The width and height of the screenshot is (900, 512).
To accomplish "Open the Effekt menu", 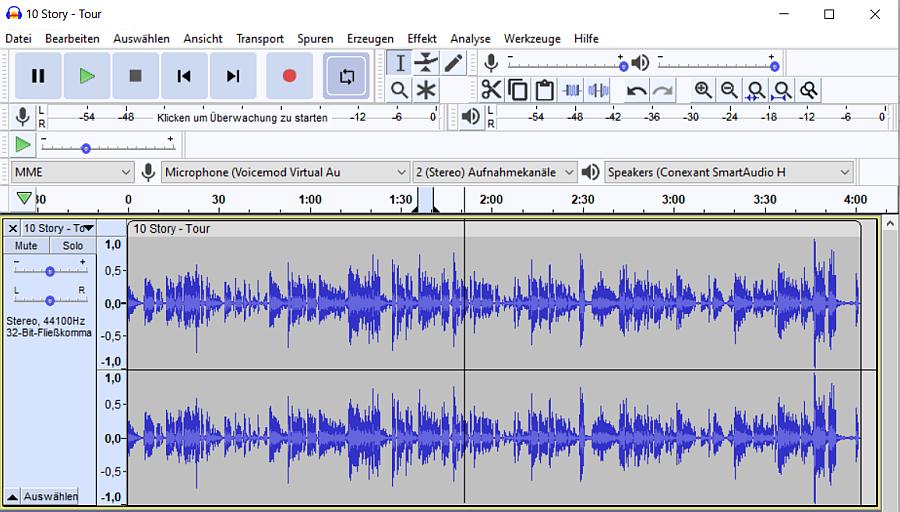I will [x=422, y=38].
